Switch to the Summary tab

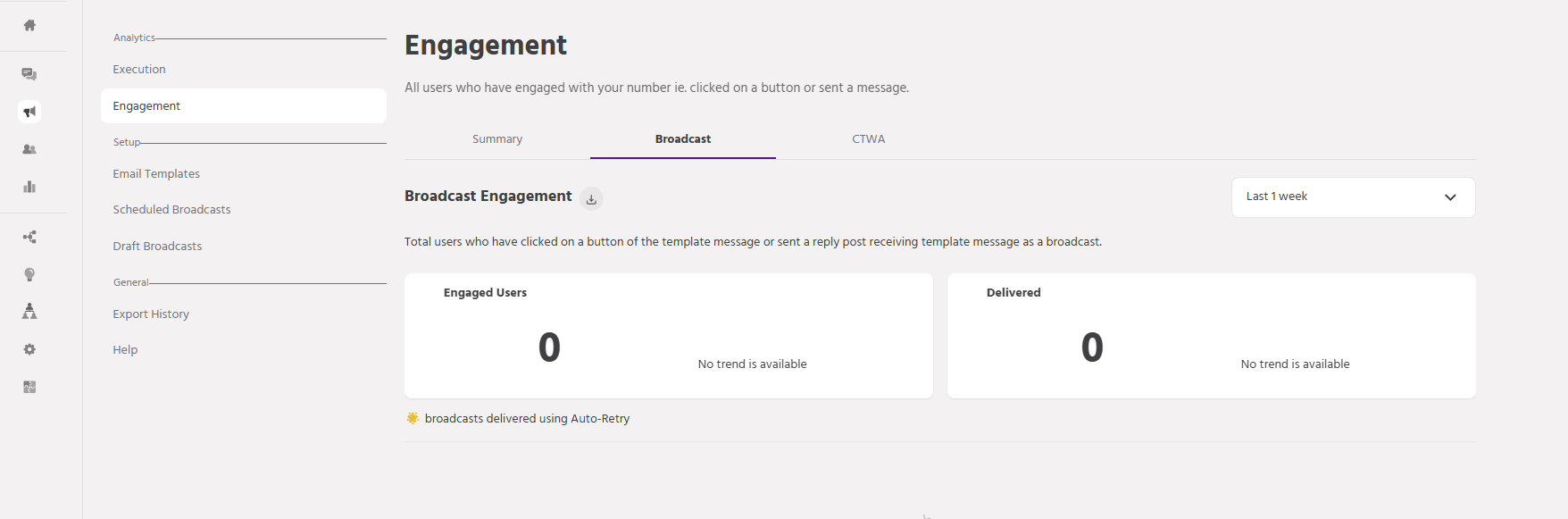pyautogui.click(x=497, y=139)
